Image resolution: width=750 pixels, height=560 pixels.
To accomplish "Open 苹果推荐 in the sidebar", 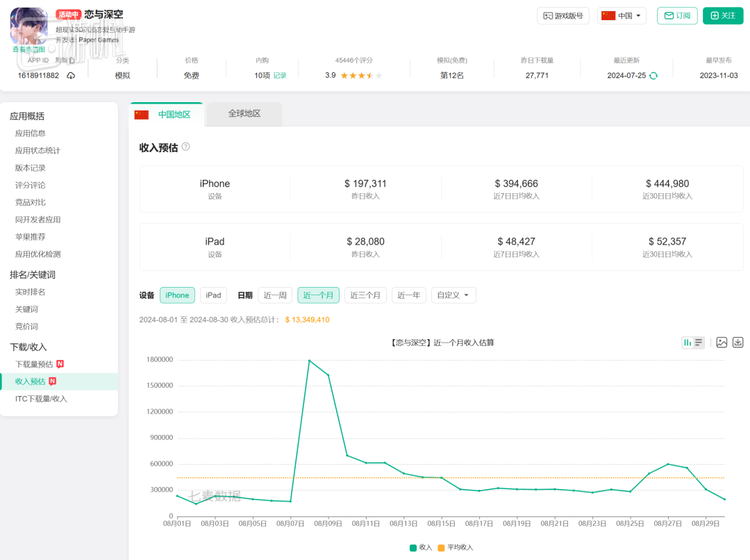I will coord(30,237).
